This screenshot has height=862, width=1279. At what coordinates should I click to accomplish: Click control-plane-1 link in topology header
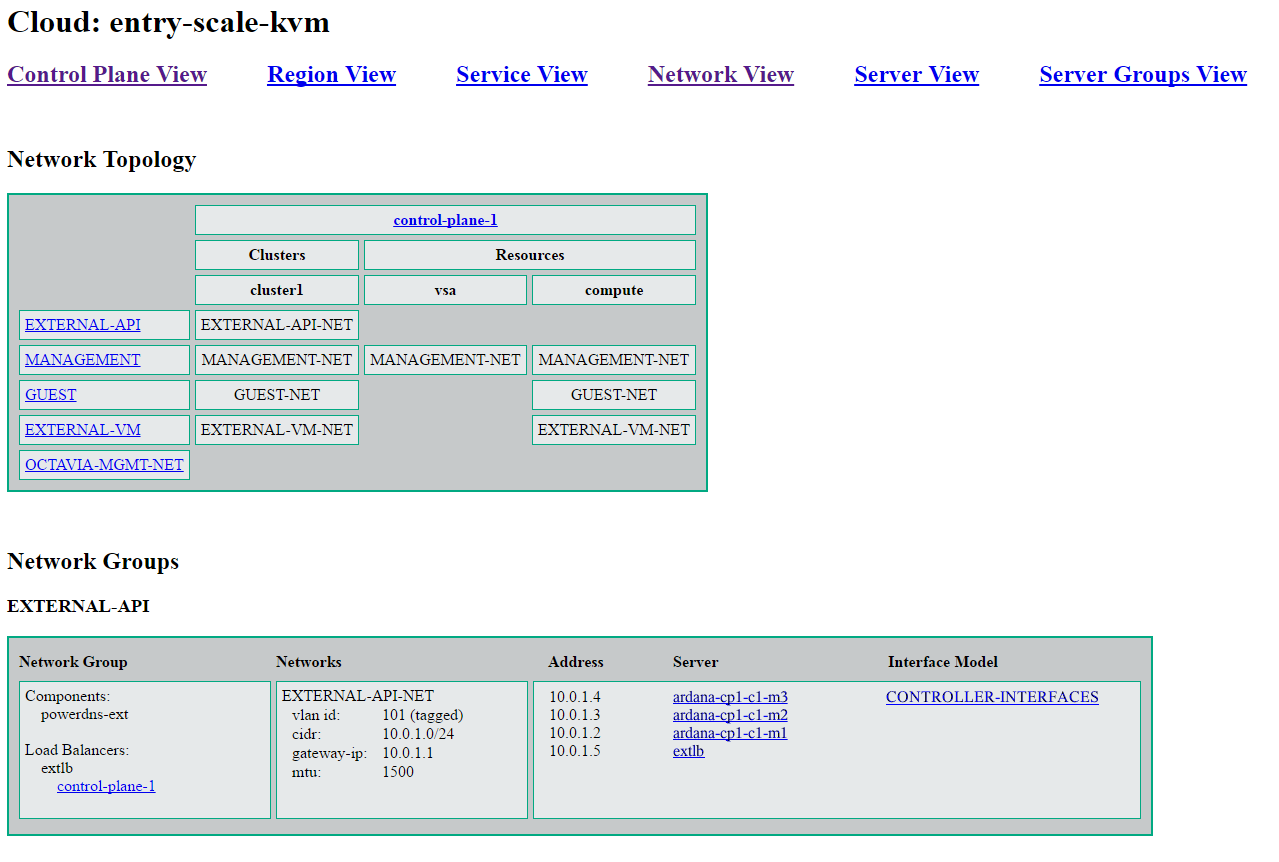445,220
